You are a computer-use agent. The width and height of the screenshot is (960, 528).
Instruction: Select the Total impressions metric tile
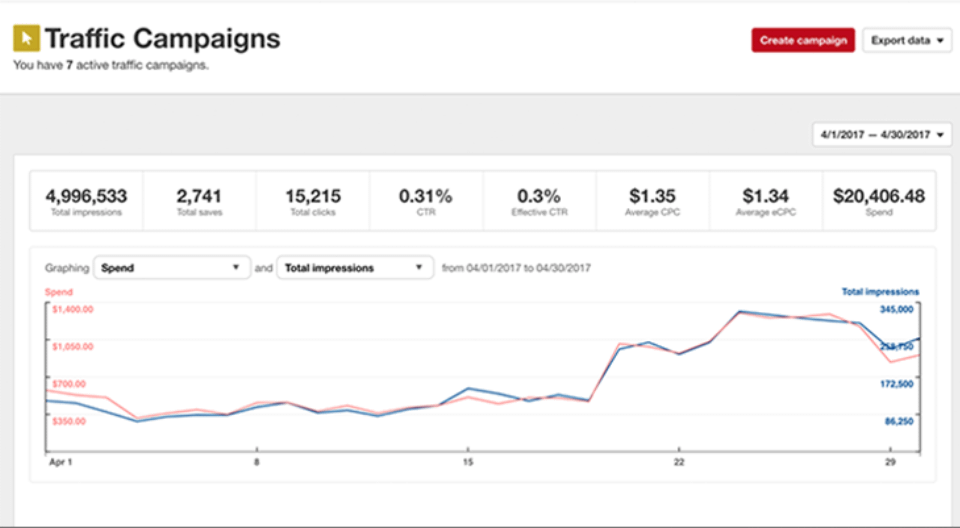(x=86, y=201)
